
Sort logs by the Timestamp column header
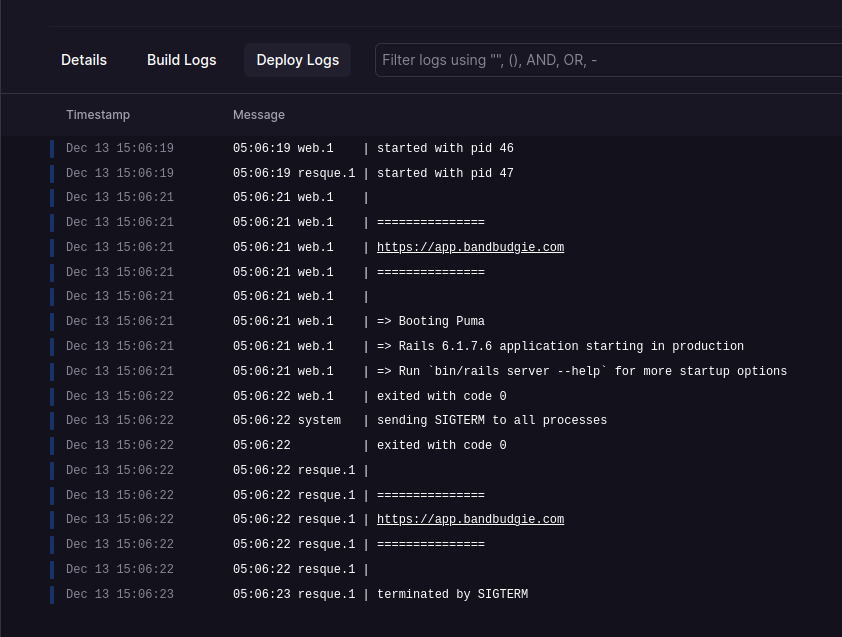[98, 114]
